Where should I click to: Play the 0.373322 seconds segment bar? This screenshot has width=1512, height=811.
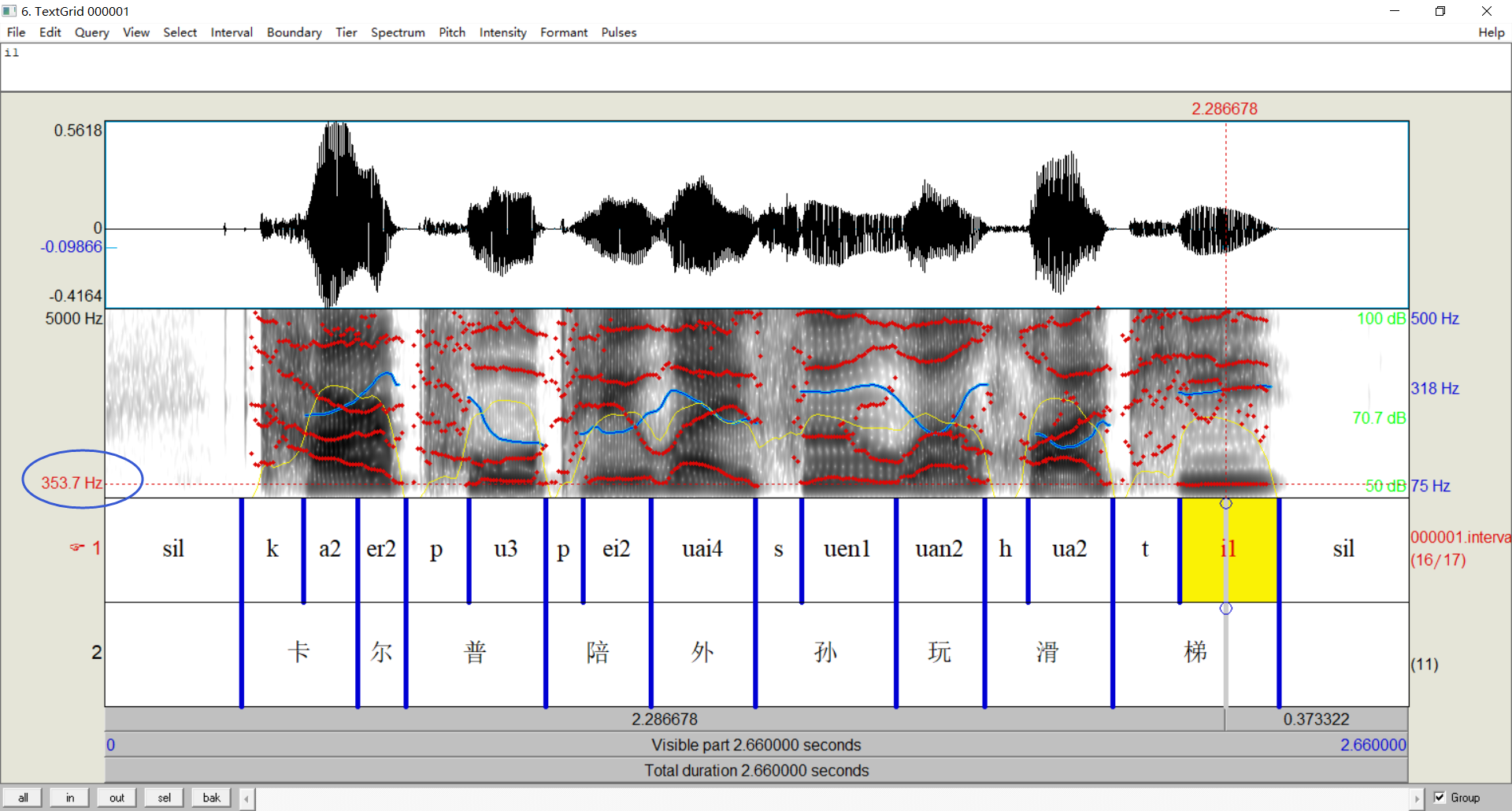(x=1317, y=719)
